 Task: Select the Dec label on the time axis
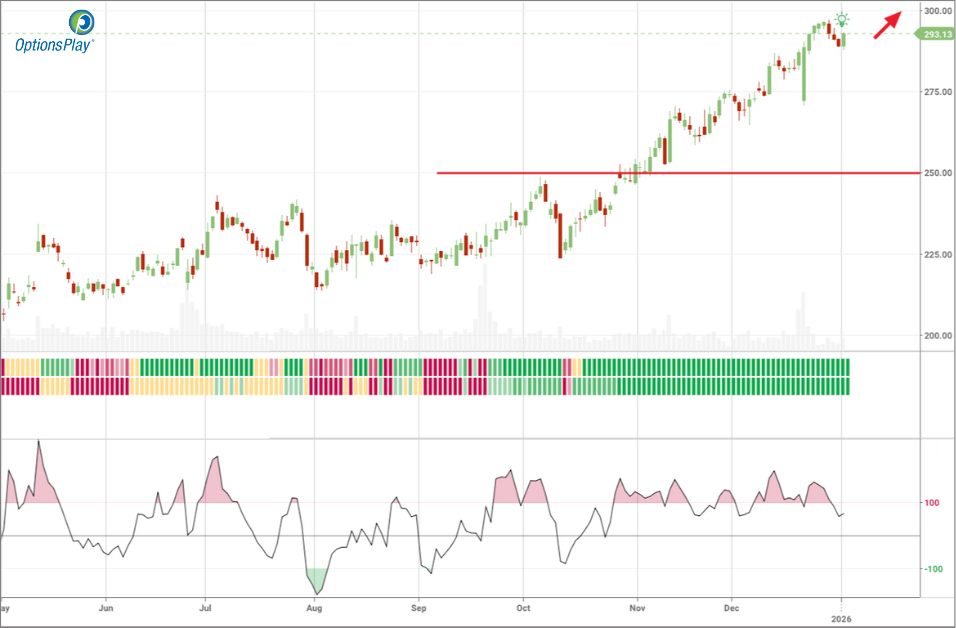click(x=731, y=607)
